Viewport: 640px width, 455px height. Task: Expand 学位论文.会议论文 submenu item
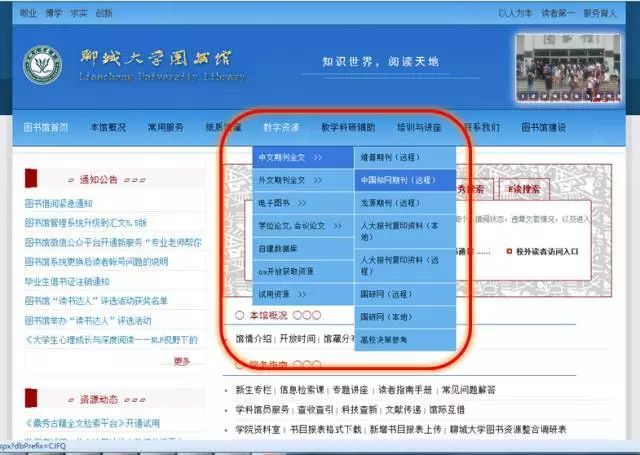coord(303,226)
